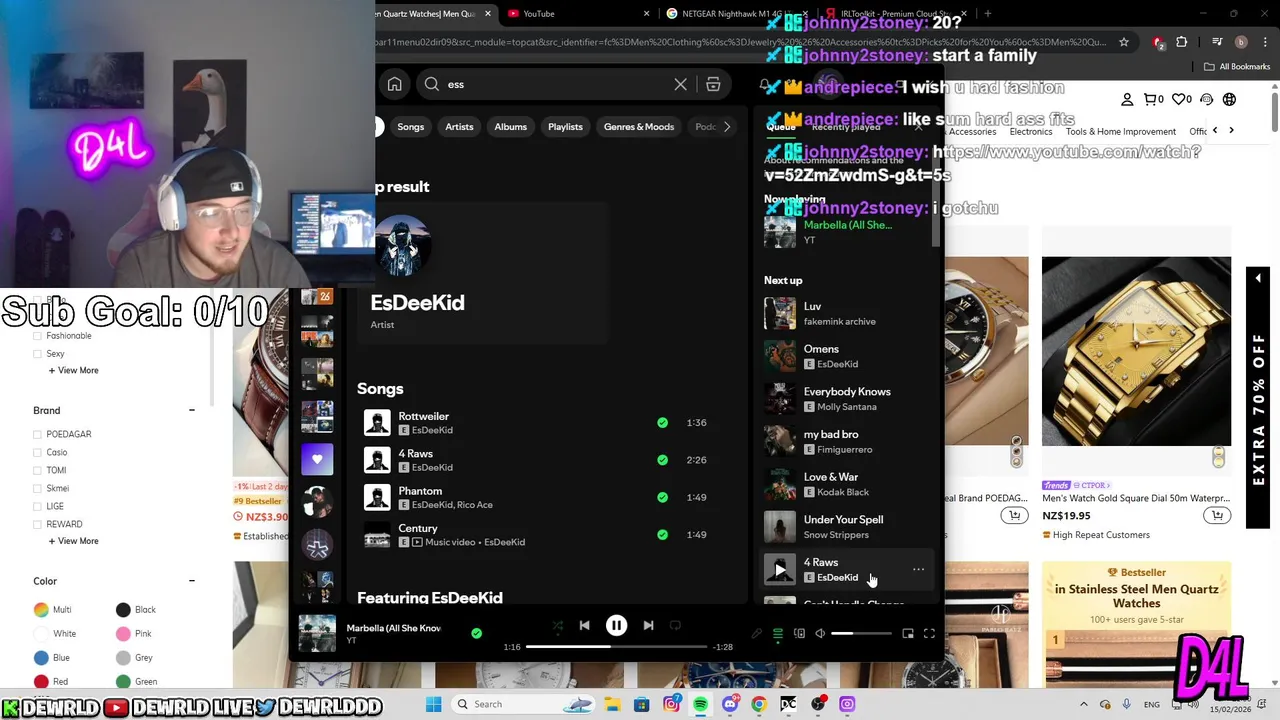The width and height of the screenshot is (1280, 720).
Task: Open Chrome media controls icon
Action: pos(1217,42)
